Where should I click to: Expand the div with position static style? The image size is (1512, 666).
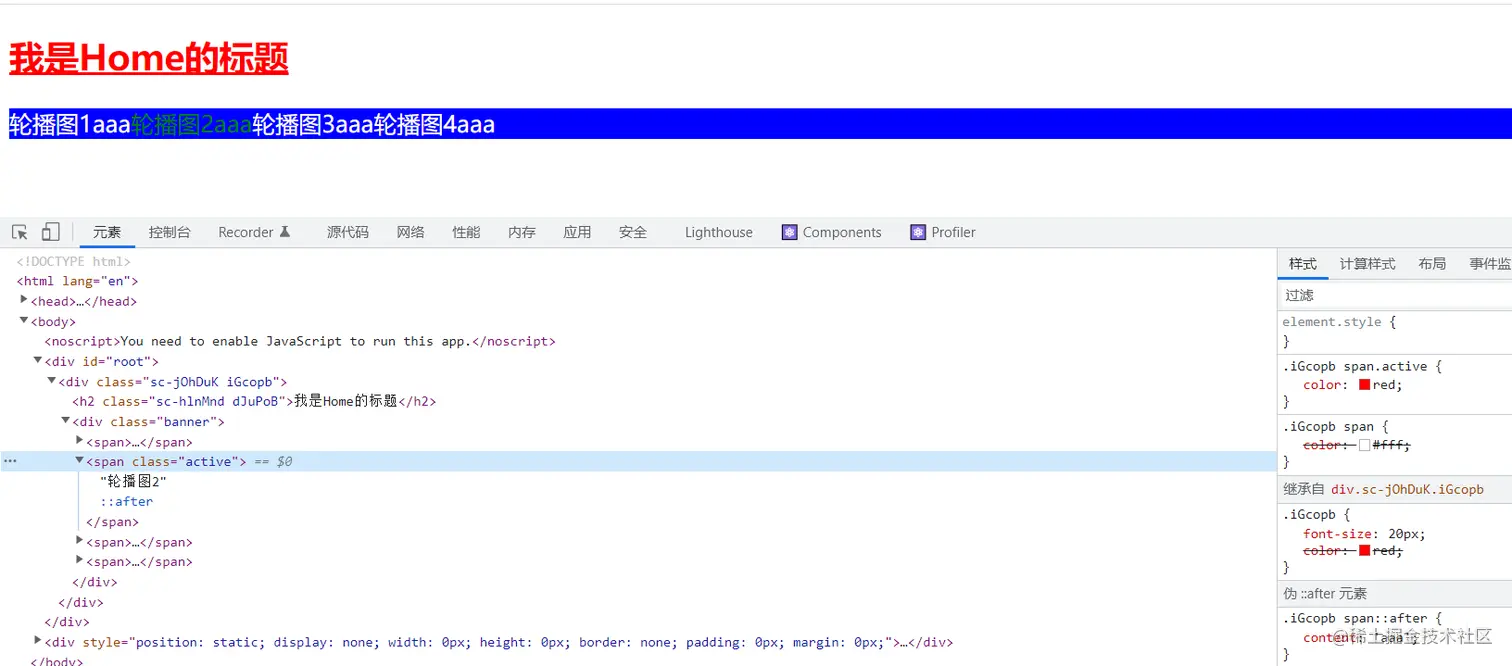38,641
